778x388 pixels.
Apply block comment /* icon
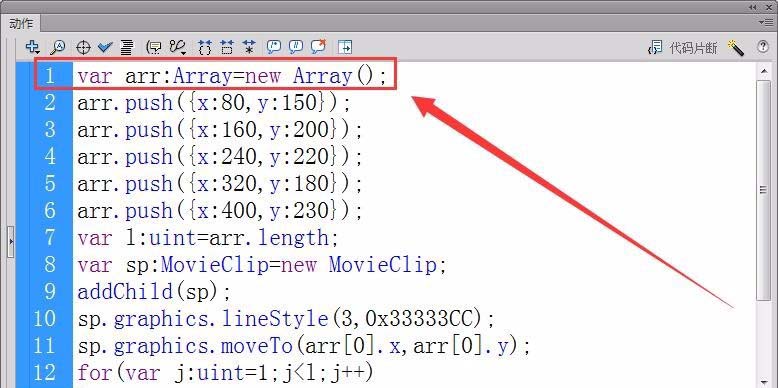click(x=273, y=47)
